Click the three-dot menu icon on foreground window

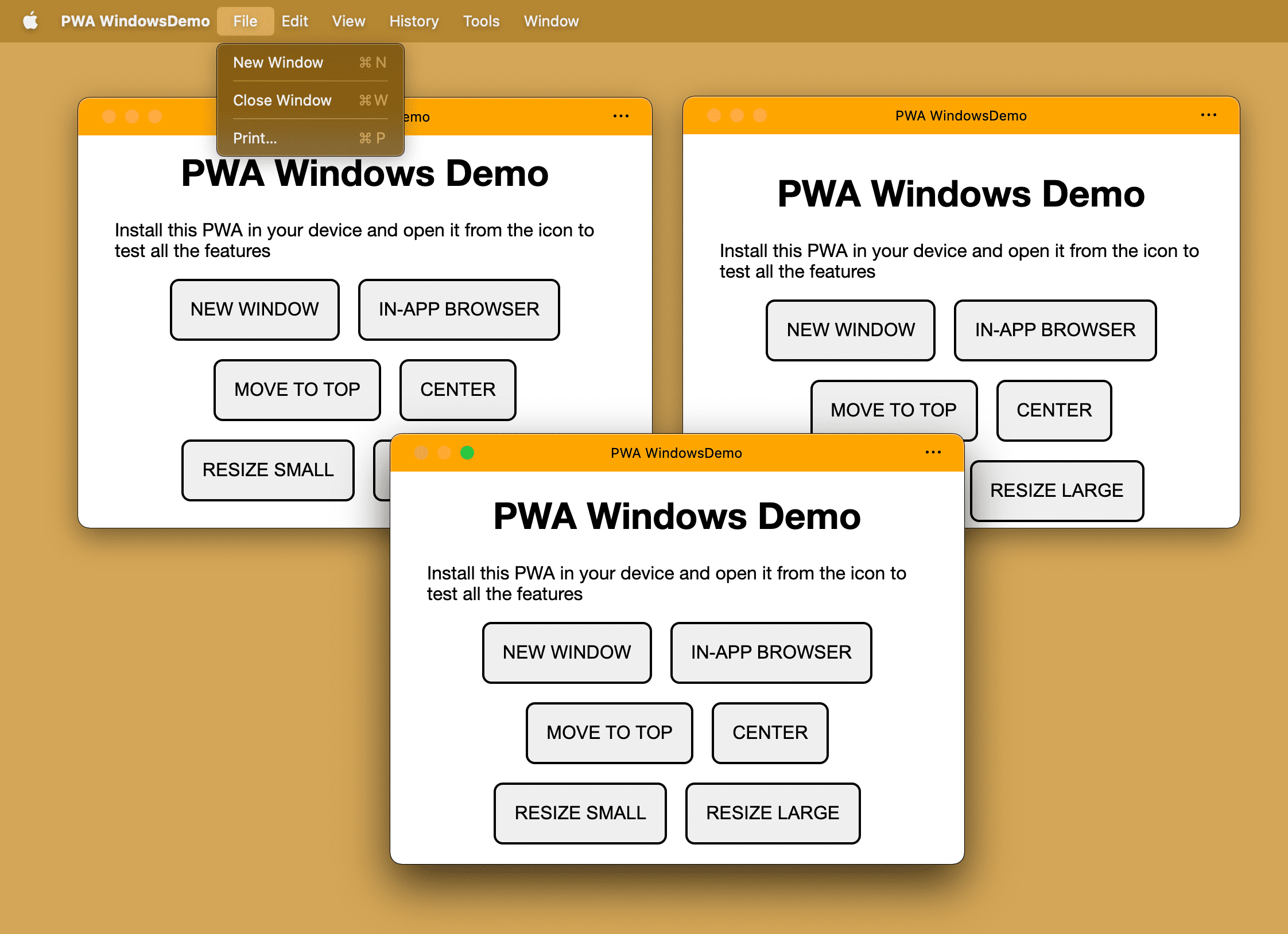(933, 452)
